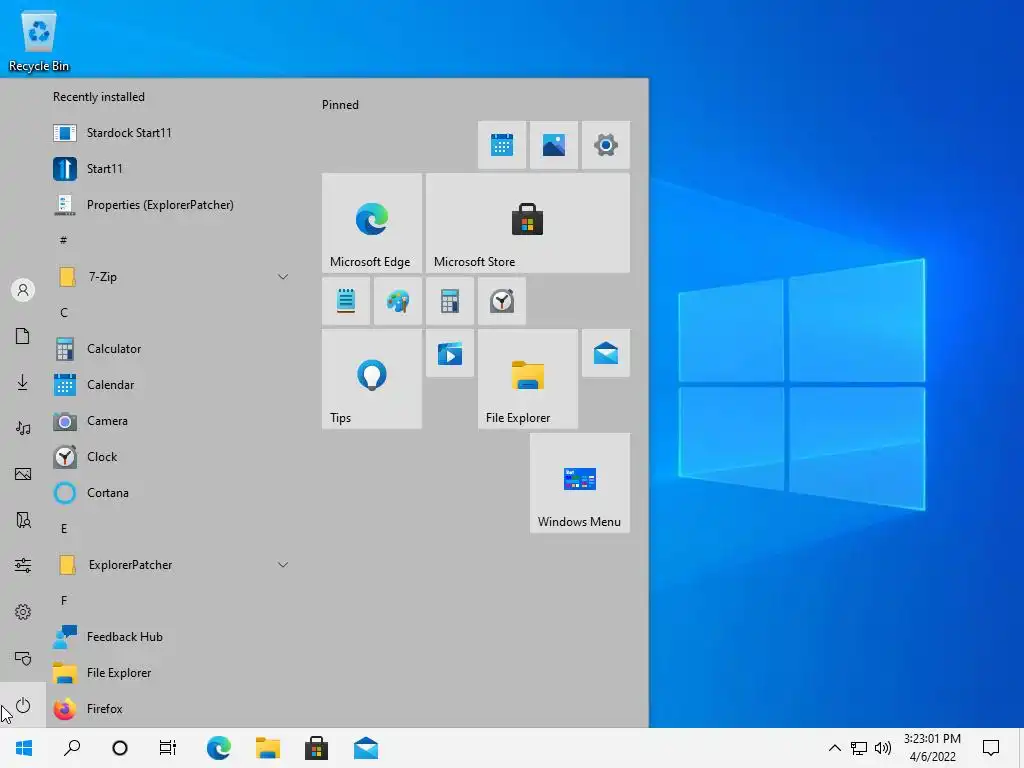This screenshot has width=1024, height=768.
Task: Open Music from the sidebar
Action: coord(23,428)
